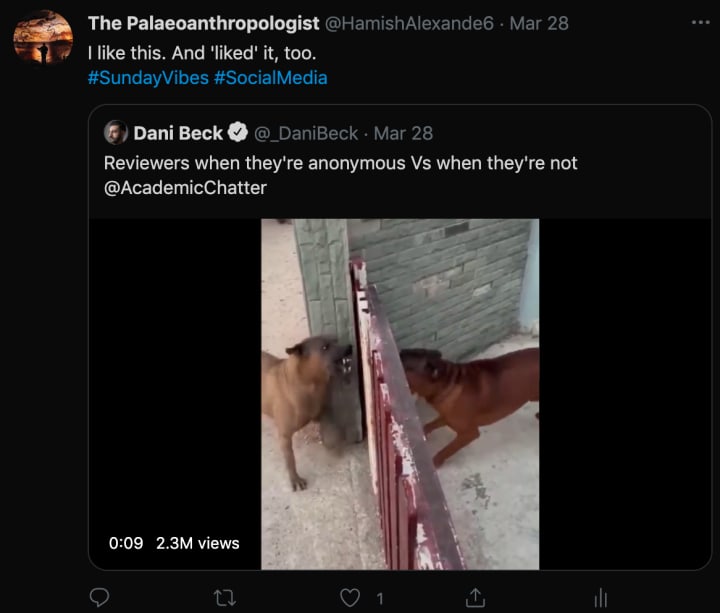Click the quoted tweet's Mar 28 date
The height and width of the screenshot is (613, 720).
(403, 133)
